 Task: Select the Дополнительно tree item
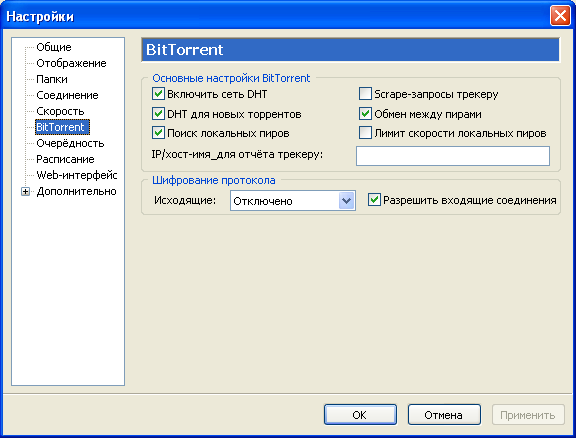click(x=76, y=191)
